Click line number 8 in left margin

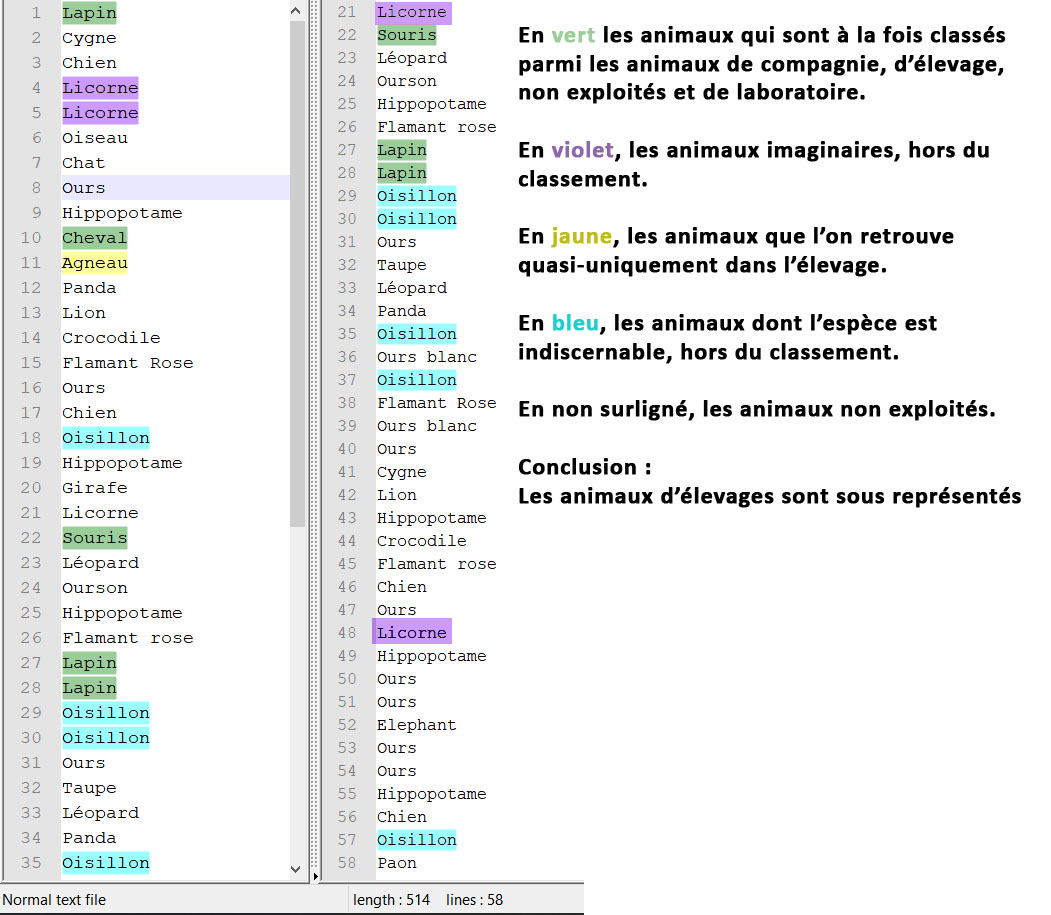[36, 188]
